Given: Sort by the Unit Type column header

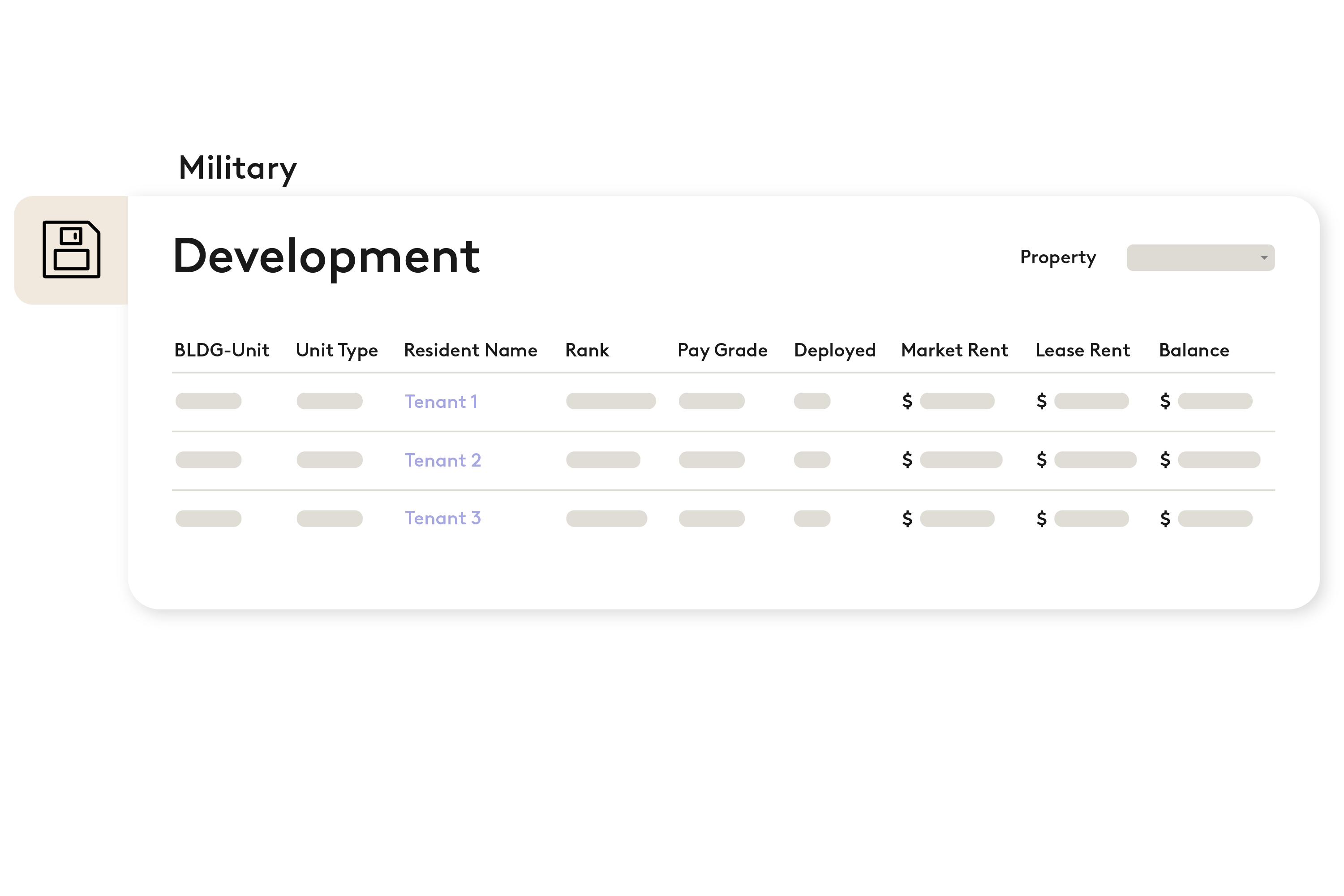Looking at the screenshot, I should click(x=337, y=350).
